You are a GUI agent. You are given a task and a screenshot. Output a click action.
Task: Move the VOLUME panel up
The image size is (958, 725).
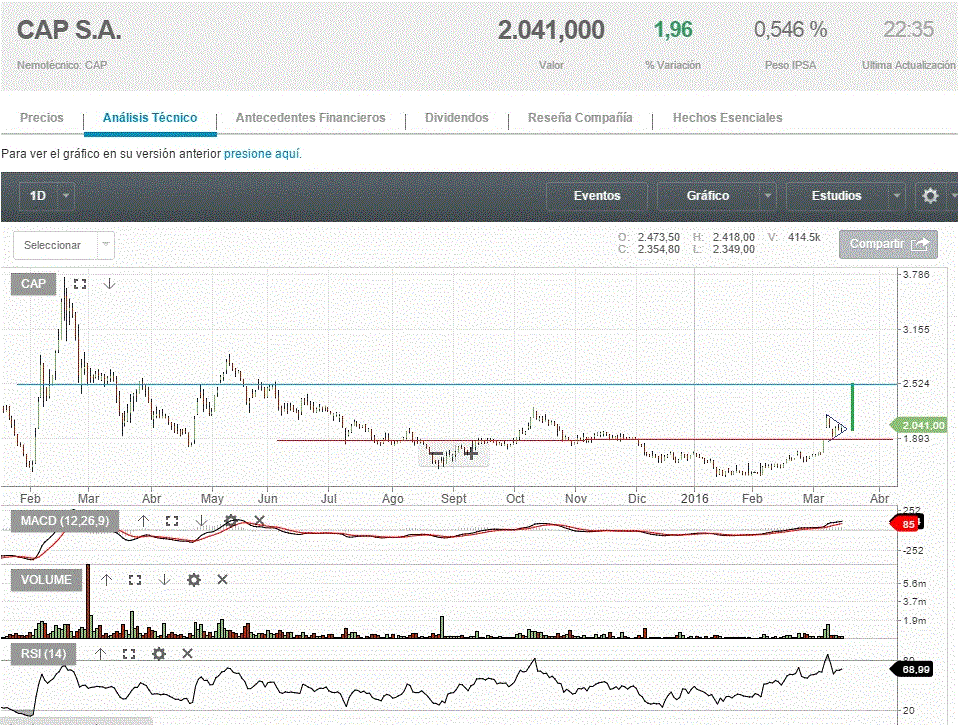106,580
